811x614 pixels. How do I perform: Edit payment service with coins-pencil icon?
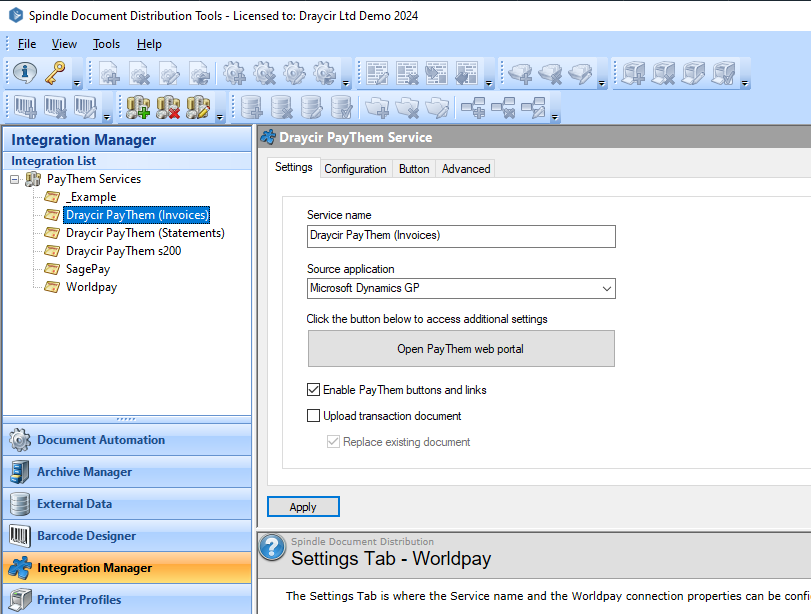[198, 108]
